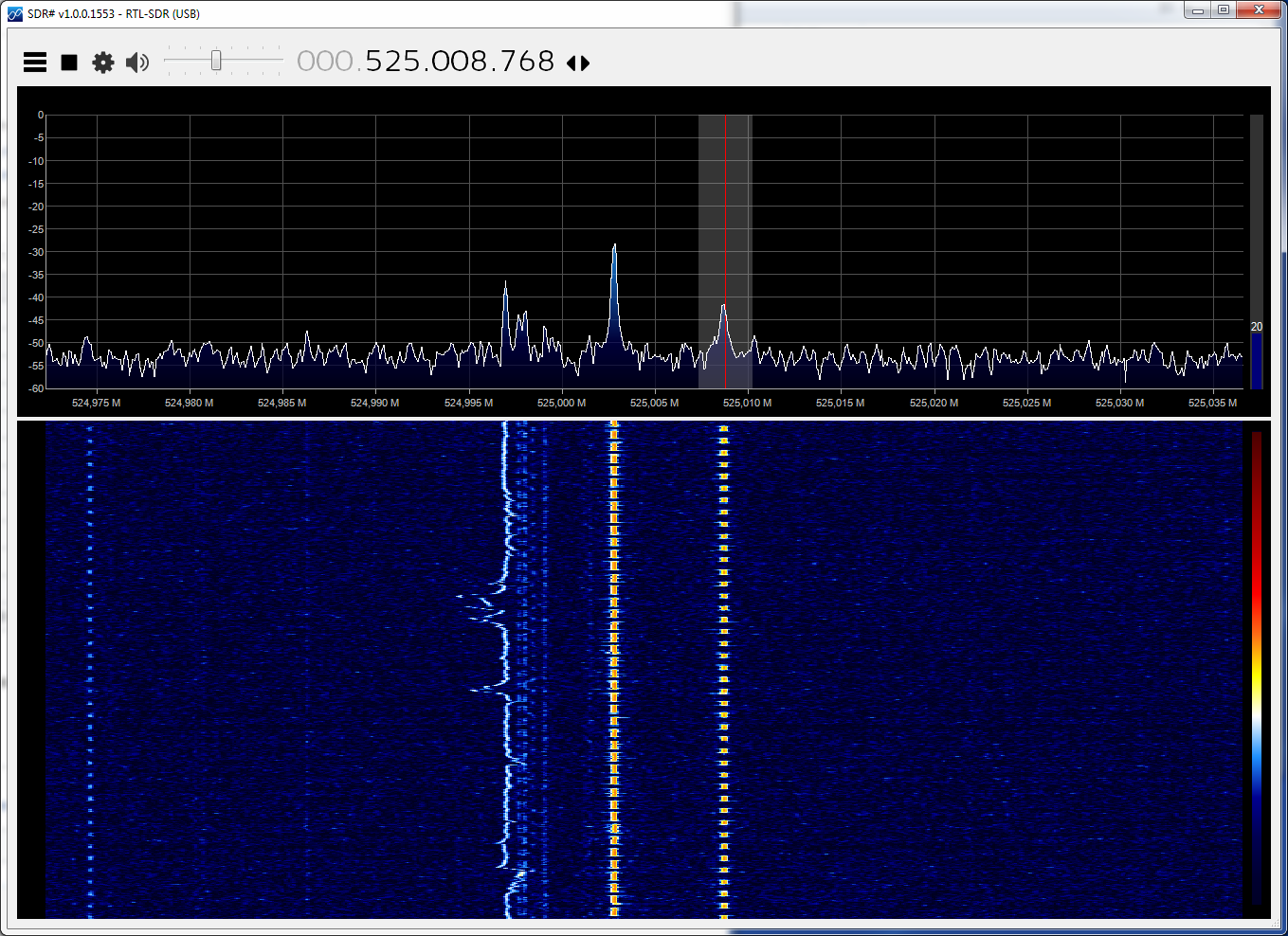
Task: Click the -10 dB scale label
Action: point(36,161)
